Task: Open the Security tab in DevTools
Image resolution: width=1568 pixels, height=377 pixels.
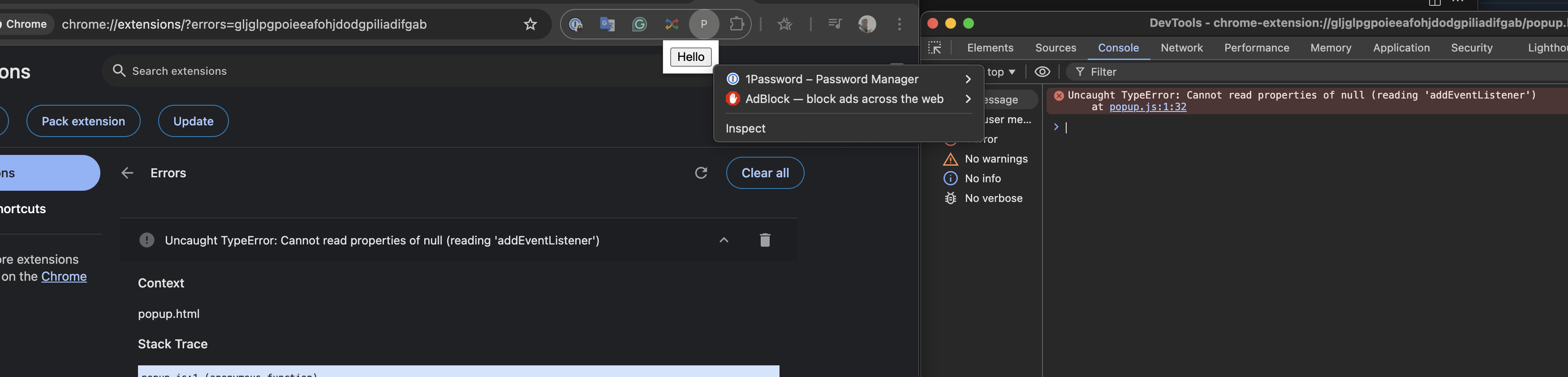Action: coord(1471,48)
